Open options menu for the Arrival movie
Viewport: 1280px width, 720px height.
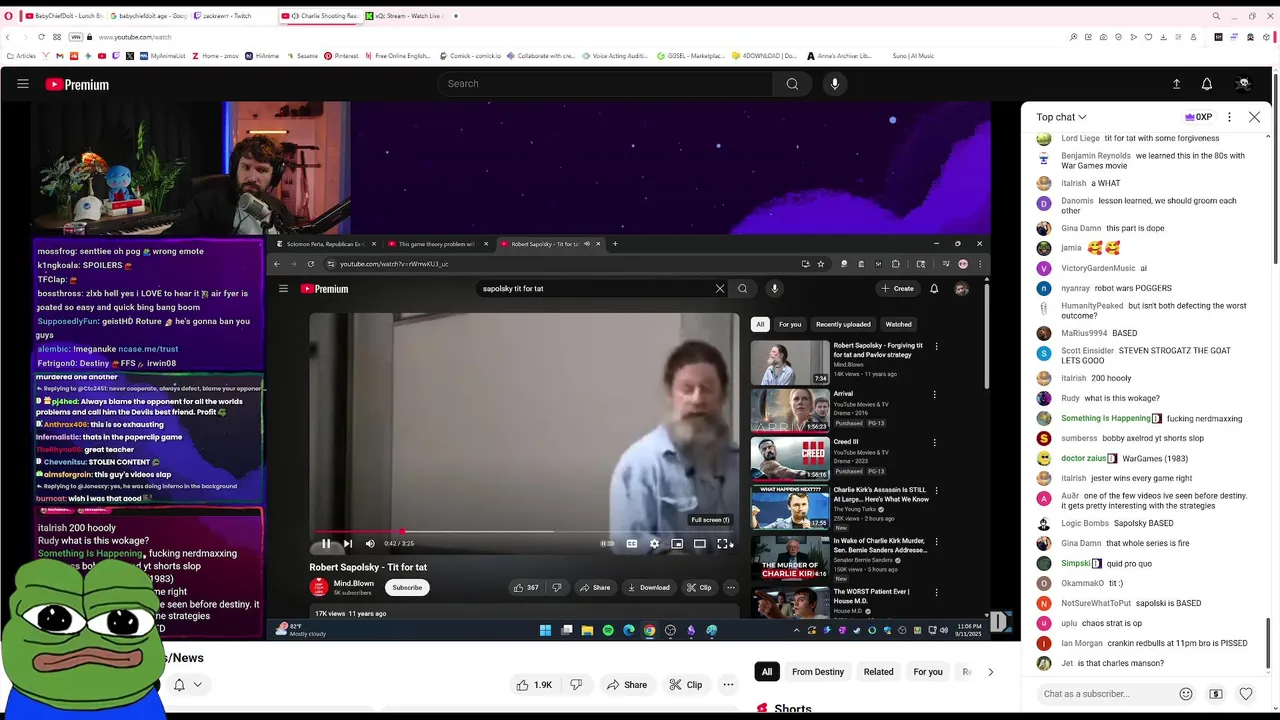pyautogui.click(x=935, y=394)
